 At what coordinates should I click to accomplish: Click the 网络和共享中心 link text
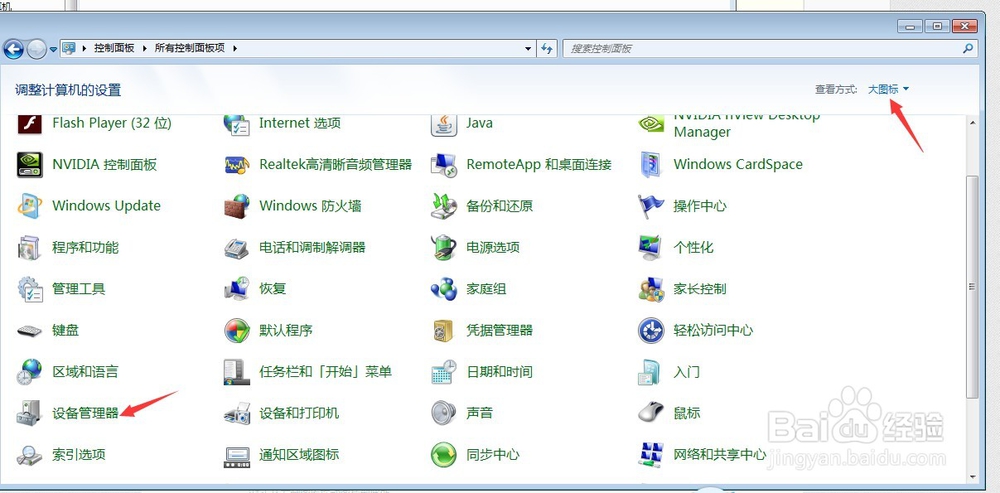point(720,455)
